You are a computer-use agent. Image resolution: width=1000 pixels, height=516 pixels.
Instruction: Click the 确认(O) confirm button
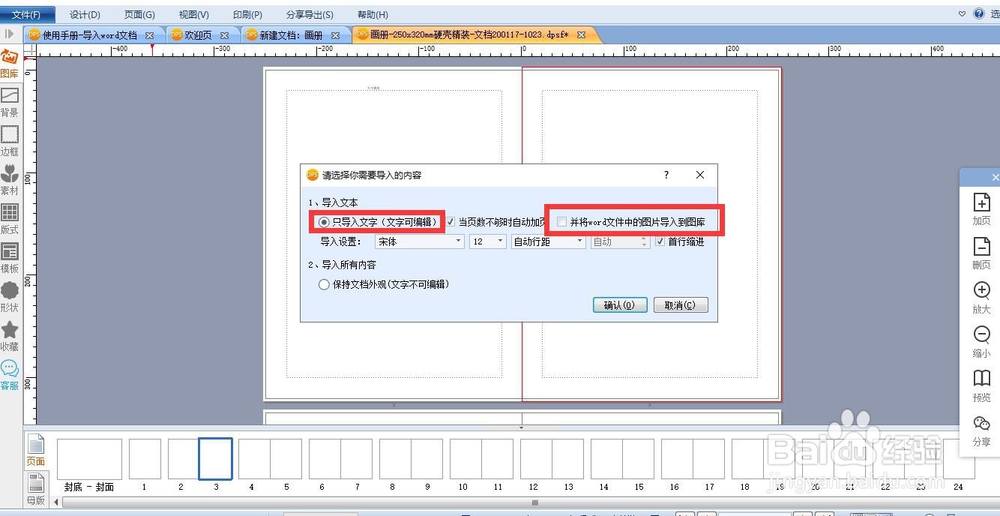click(620, 306)
